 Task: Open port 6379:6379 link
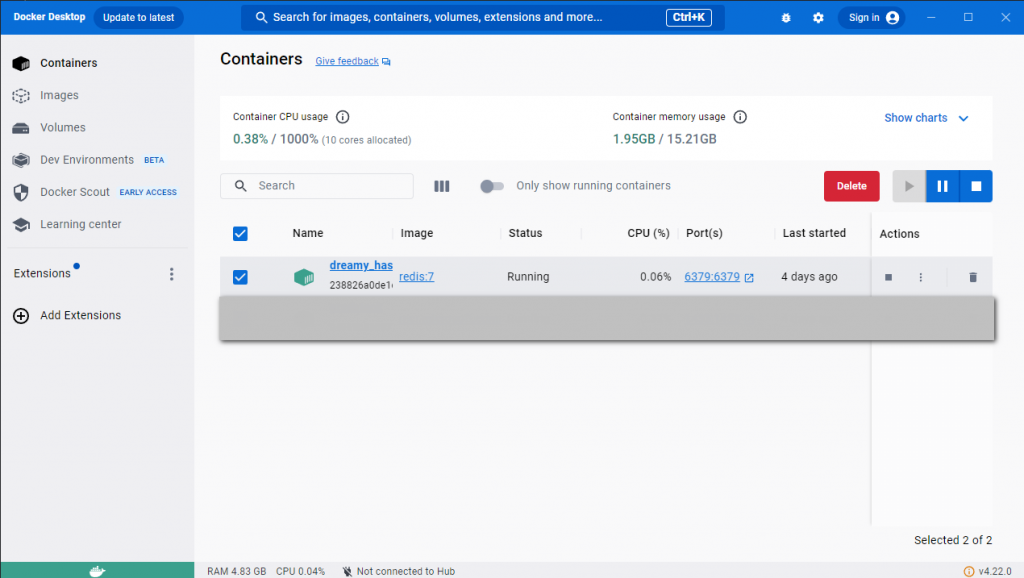click(712, 277)
